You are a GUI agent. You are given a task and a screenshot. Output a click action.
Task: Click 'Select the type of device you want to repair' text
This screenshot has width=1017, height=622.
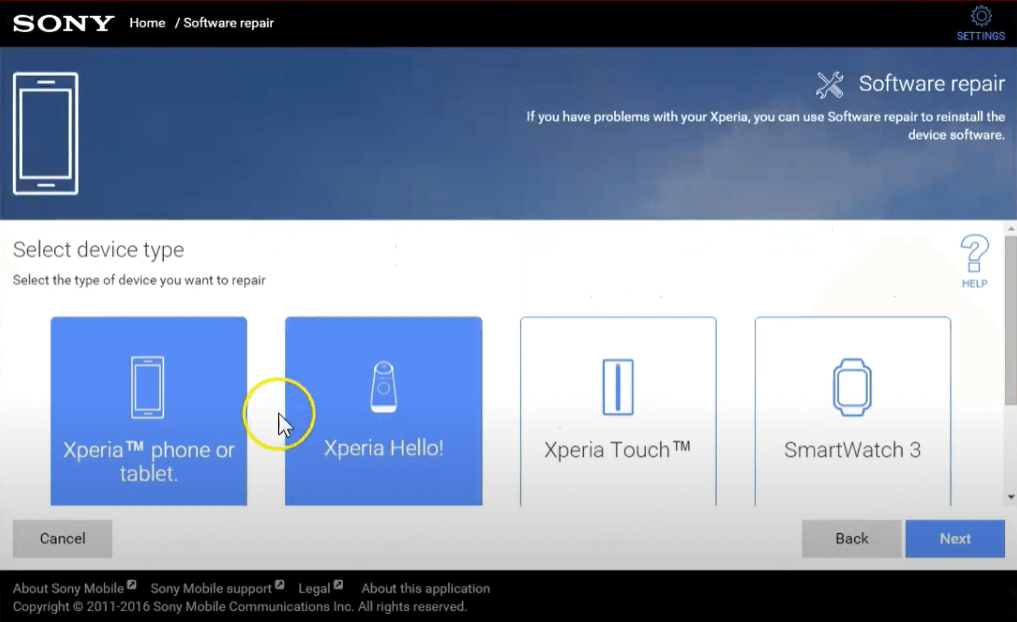[139, 280]
